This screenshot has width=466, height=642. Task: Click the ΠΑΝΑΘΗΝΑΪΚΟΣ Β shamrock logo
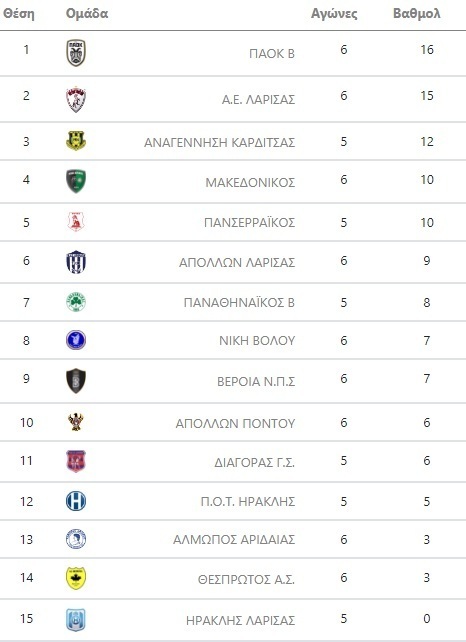[76, 302]
